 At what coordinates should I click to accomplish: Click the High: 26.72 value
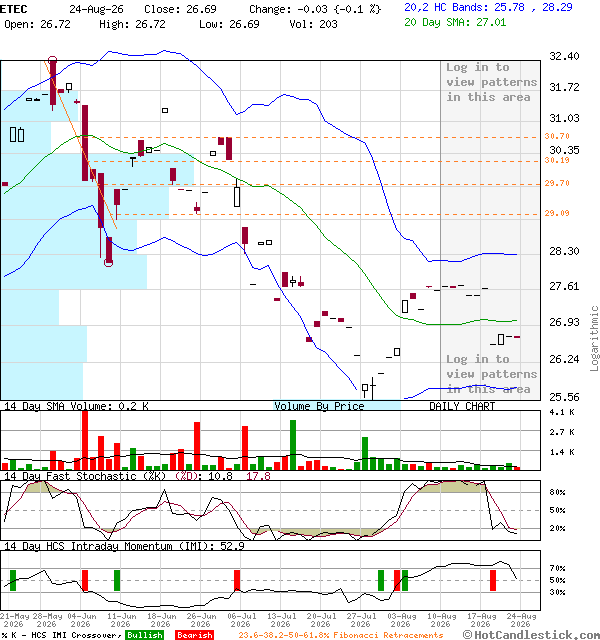point(132,24)
